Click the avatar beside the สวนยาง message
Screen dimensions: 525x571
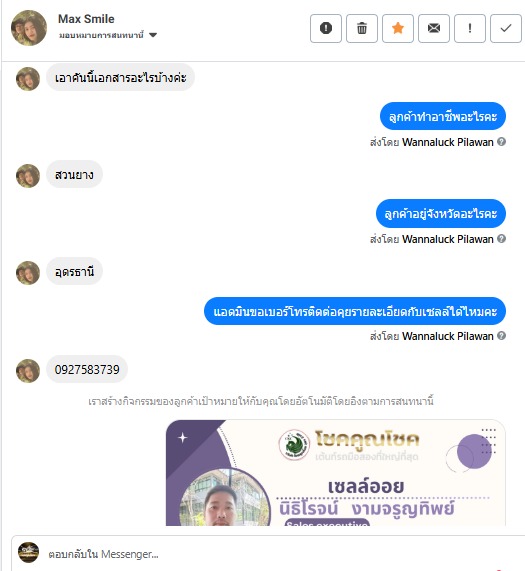(x=28, y=176)
